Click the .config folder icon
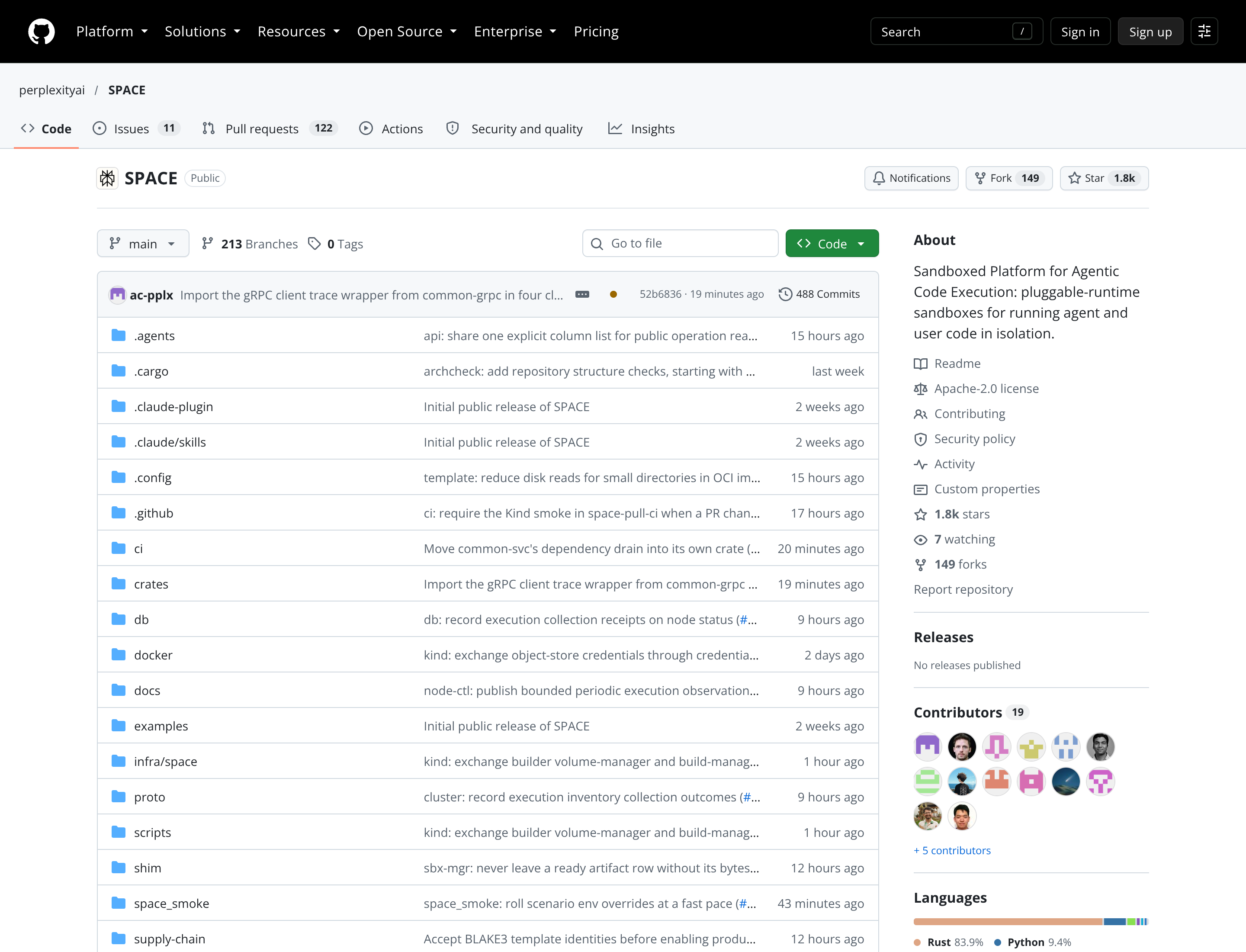1246x952 pixels. point(119,478)
